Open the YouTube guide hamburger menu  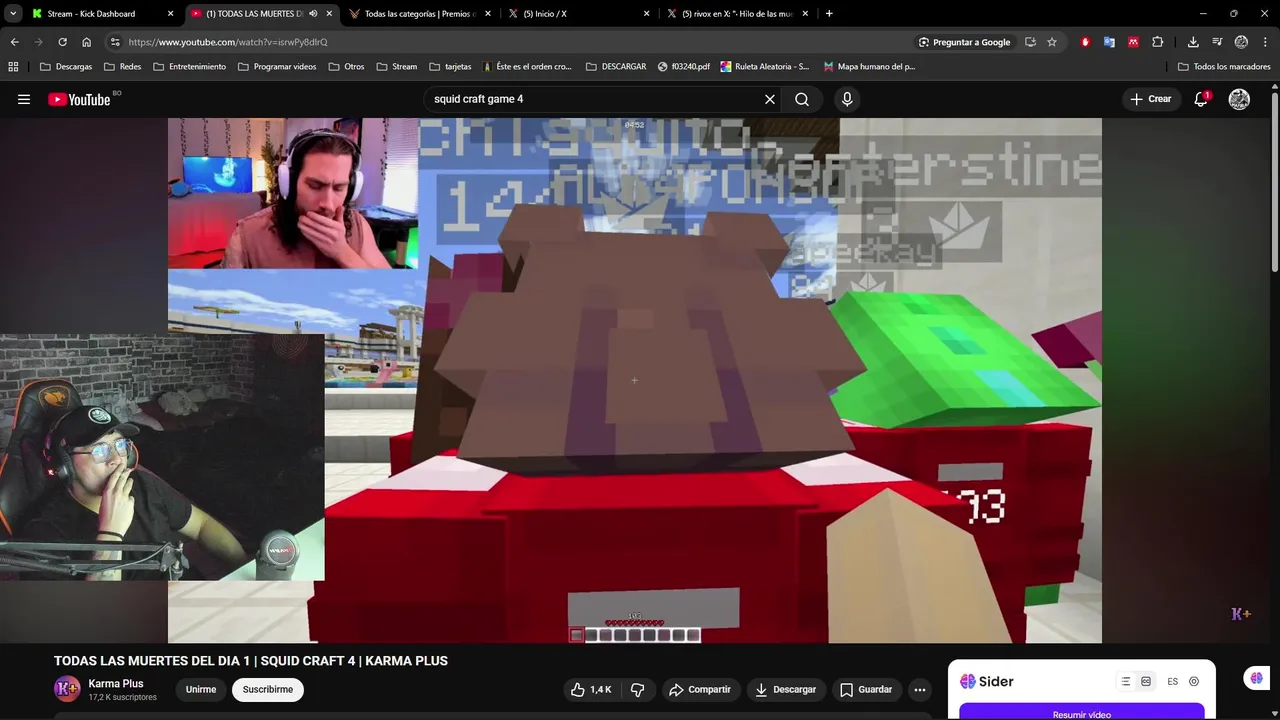pos(24,99)
